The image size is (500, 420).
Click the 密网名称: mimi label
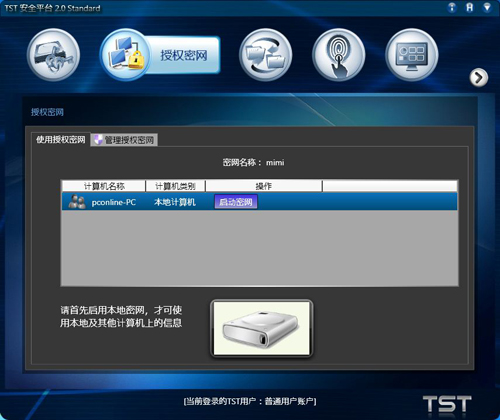(x=253, y=163)
